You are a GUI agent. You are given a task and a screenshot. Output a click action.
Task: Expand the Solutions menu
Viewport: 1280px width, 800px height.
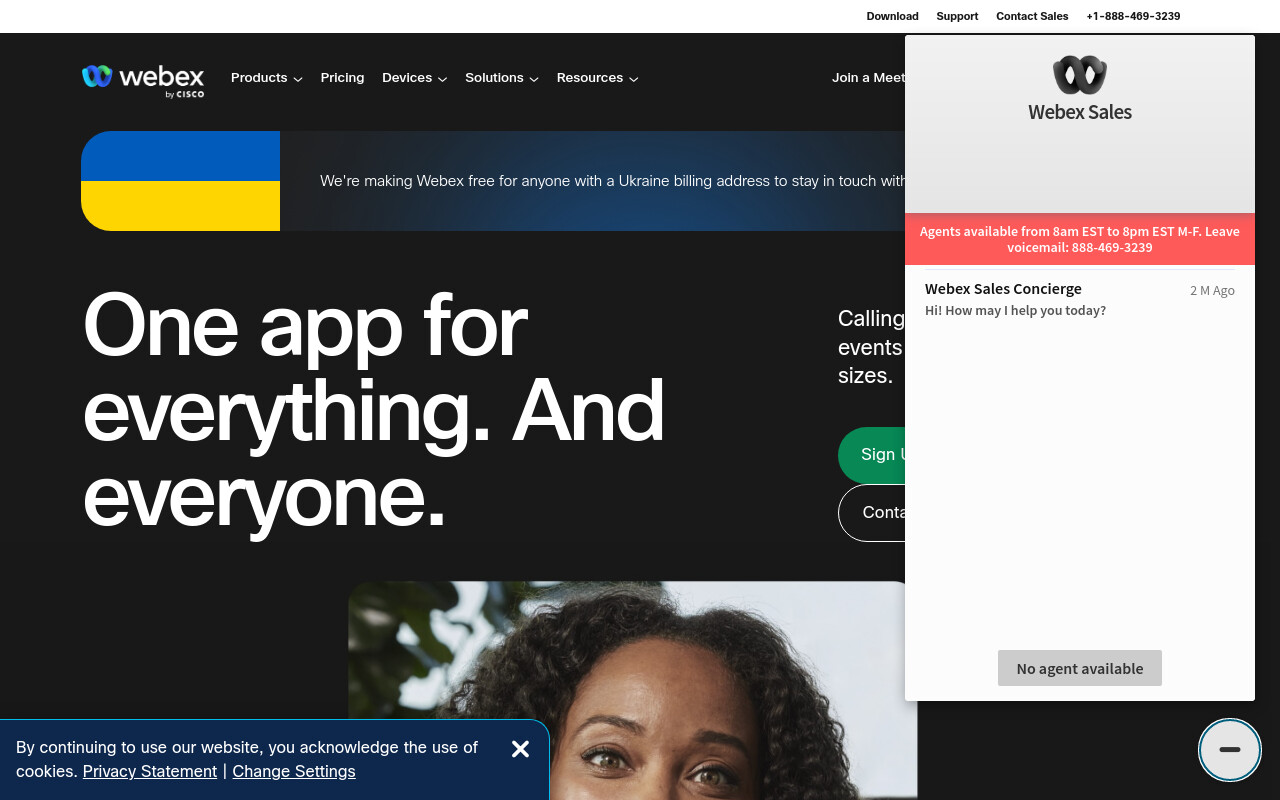pos(502,78)
